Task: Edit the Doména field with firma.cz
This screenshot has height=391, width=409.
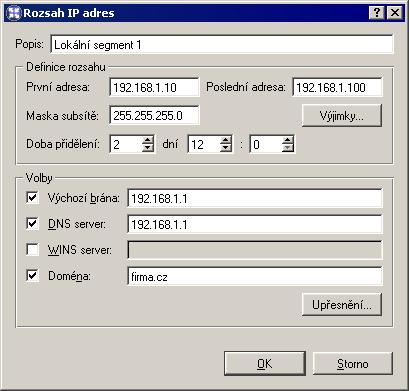Action: pyautogui.click(x=255, y=276)
